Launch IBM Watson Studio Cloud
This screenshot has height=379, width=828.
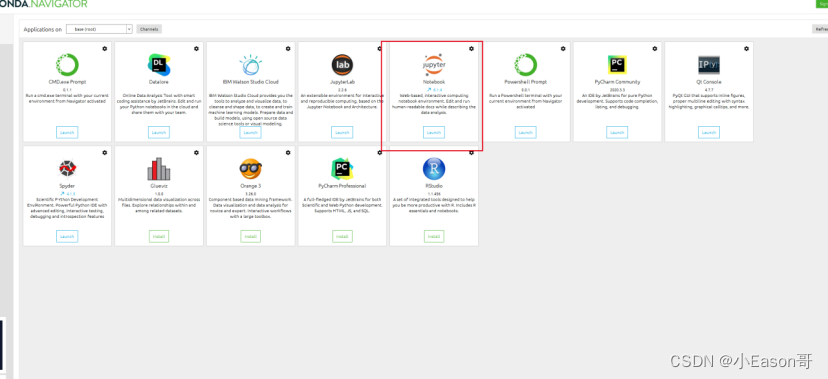coord(250,132)
